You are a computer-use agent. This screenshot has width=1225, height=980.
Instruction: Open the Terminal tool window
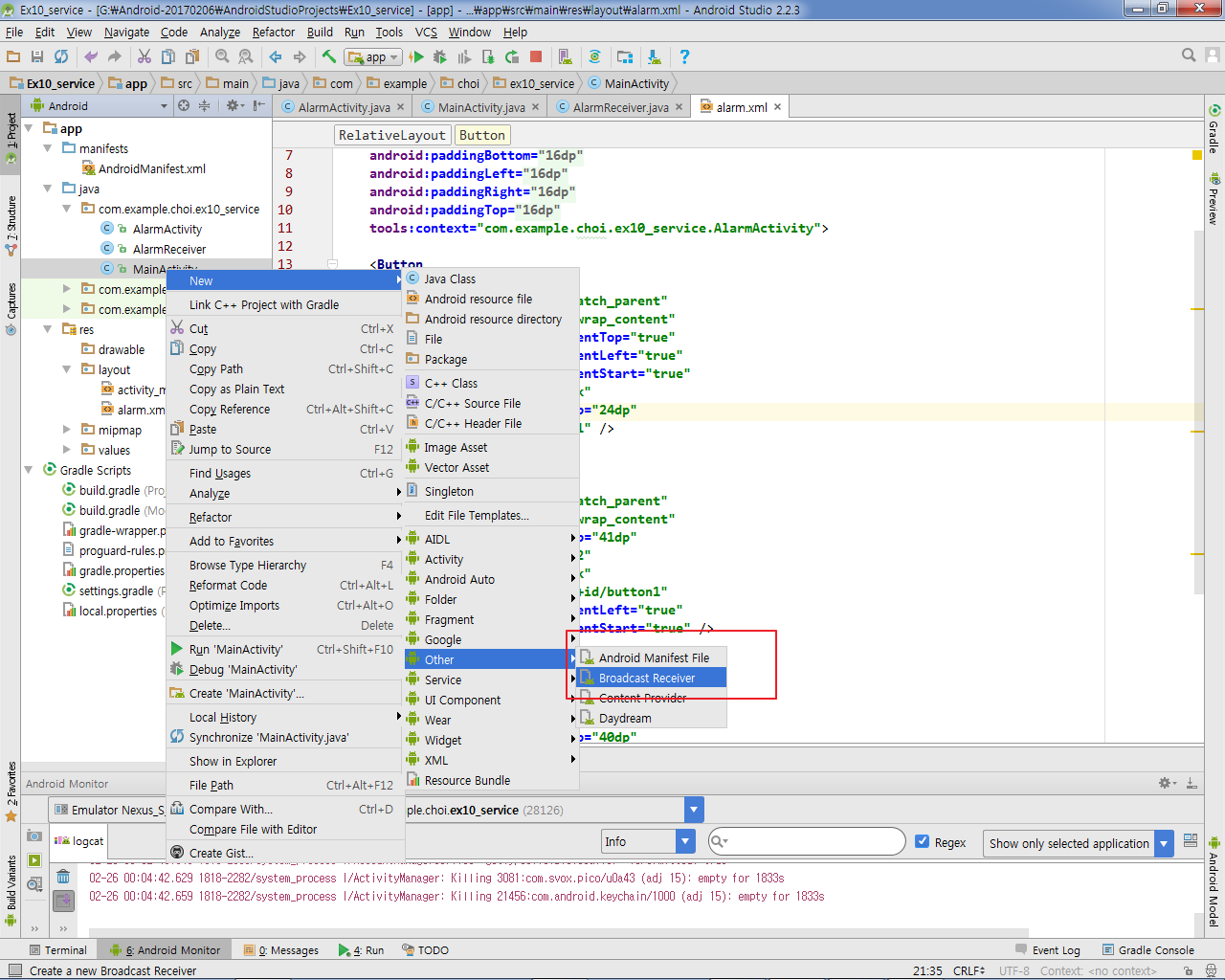click(x=57, y=950)
